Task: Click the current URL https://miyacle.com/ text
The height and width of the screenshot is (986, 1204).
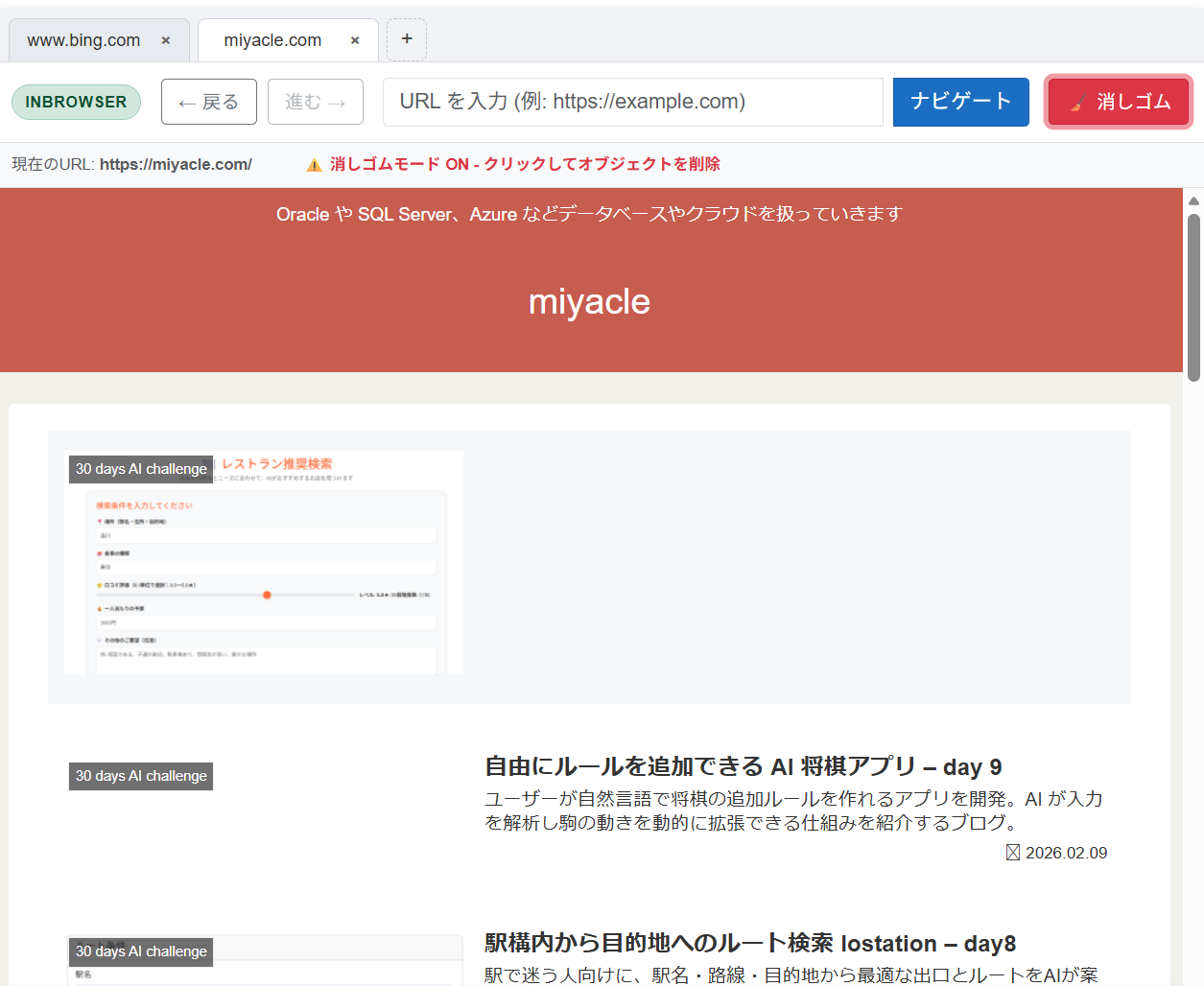Action: 176,164
